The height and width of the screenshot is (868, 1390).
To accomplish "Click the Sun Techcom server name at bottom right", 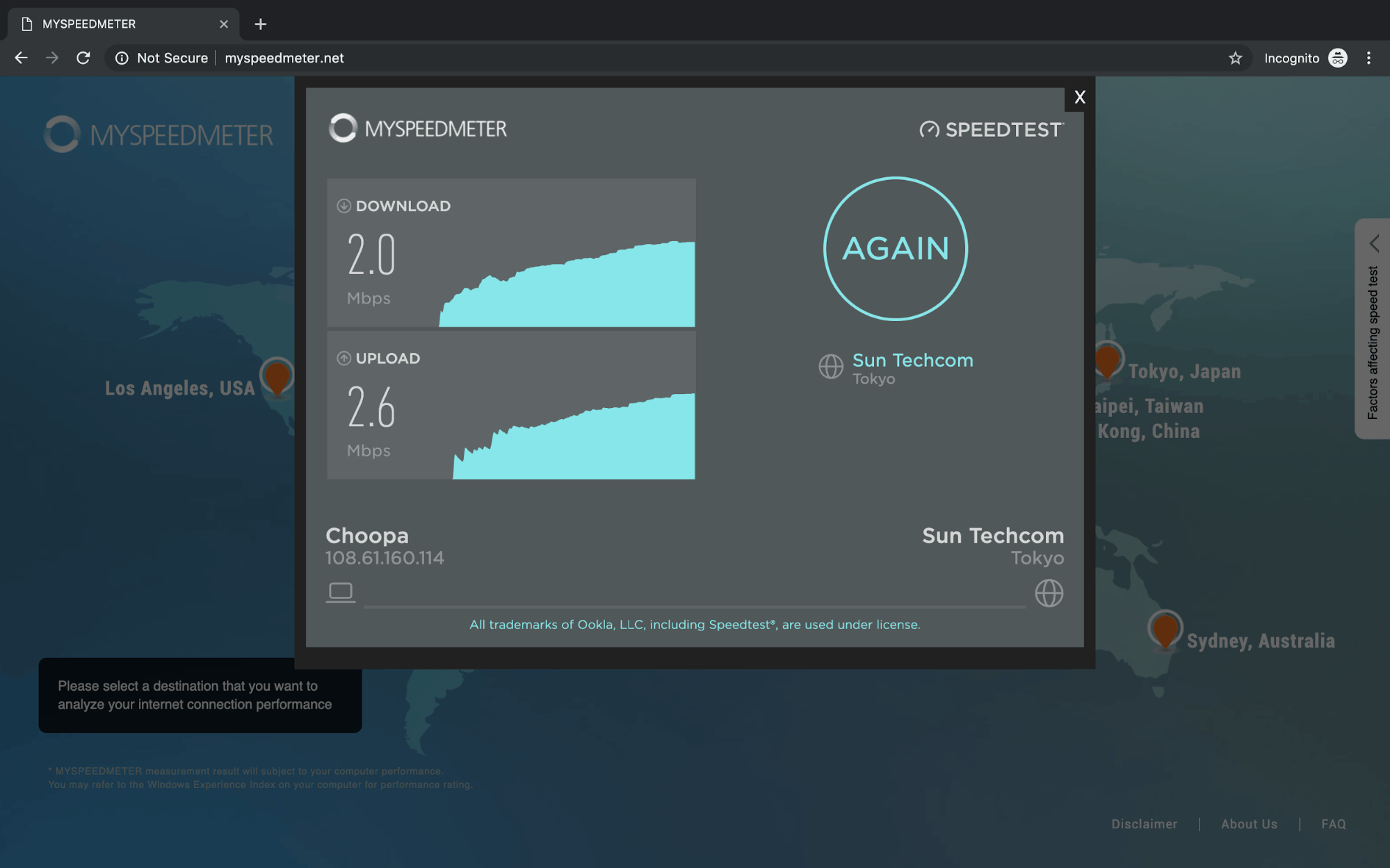I will tap(993, 536).
